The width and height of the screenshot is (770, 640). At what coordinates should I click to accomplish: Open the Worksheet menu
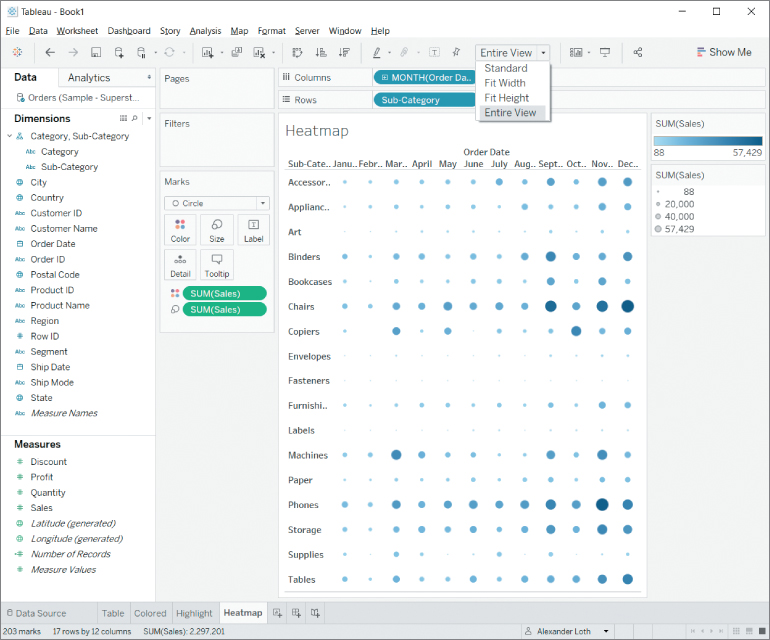[x=77, y=31]
